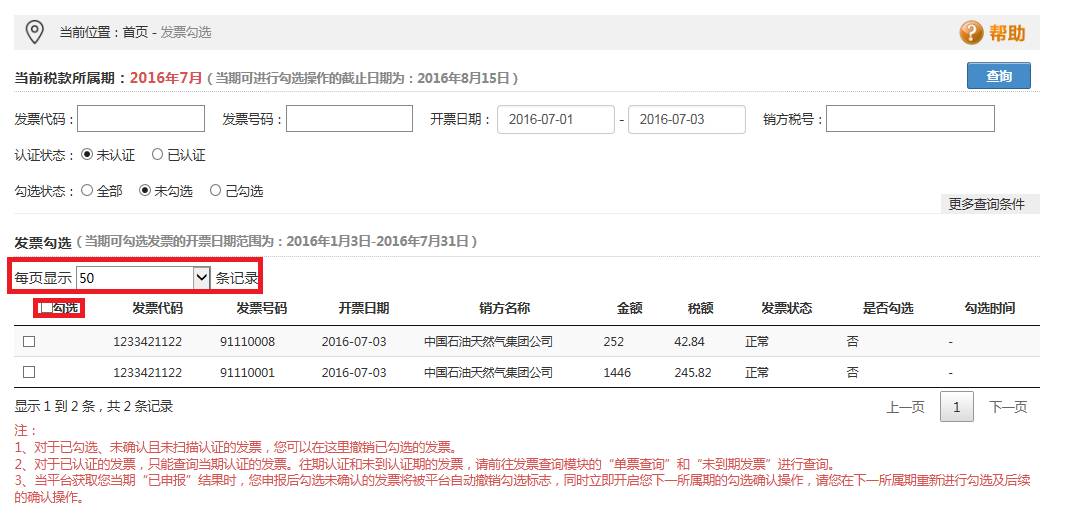Open the orange help question-mark icon
Screen dimensions: 1065x513
point(971,33)
